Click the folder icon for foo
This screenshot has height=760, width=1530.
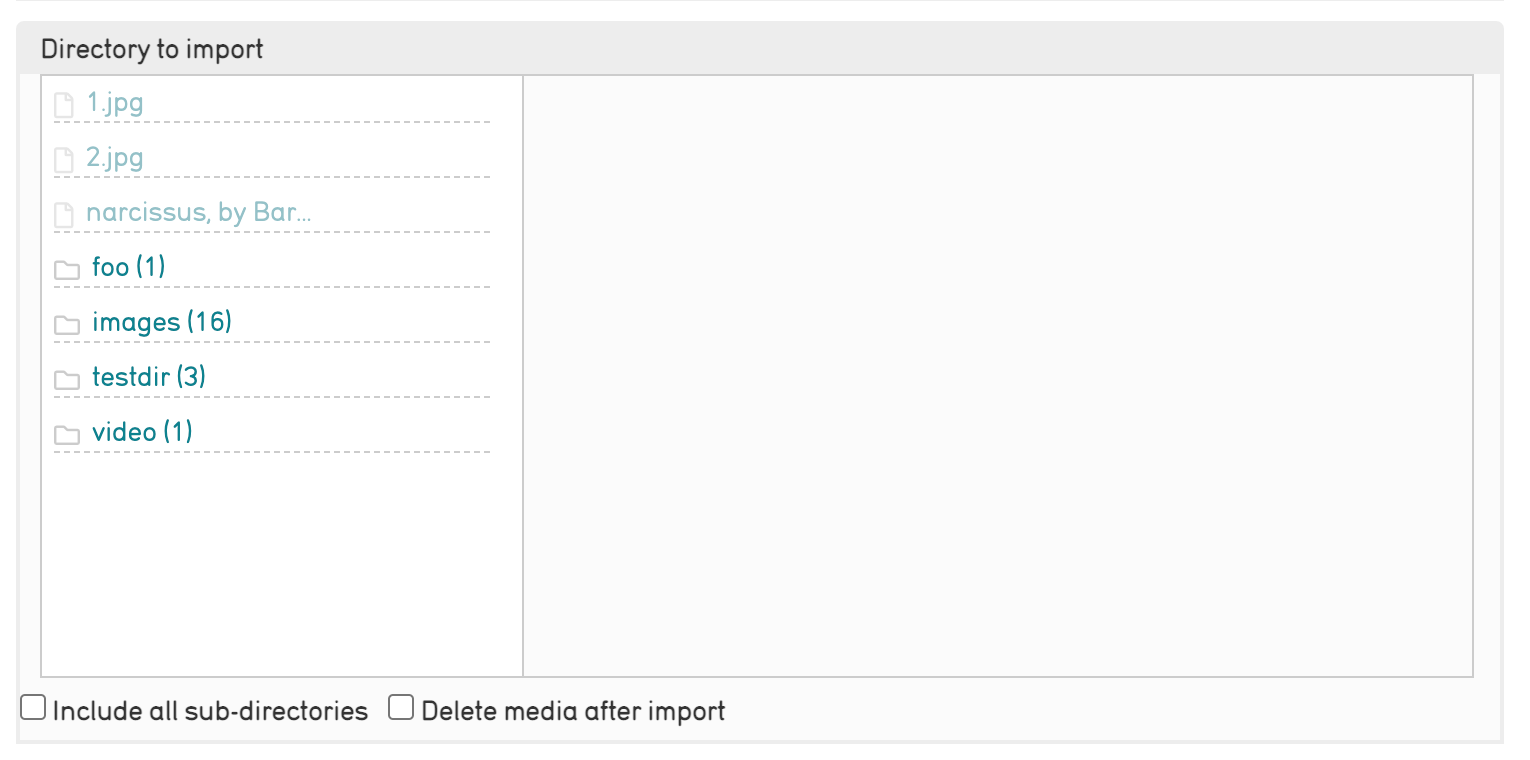click(x=67, y=270)
